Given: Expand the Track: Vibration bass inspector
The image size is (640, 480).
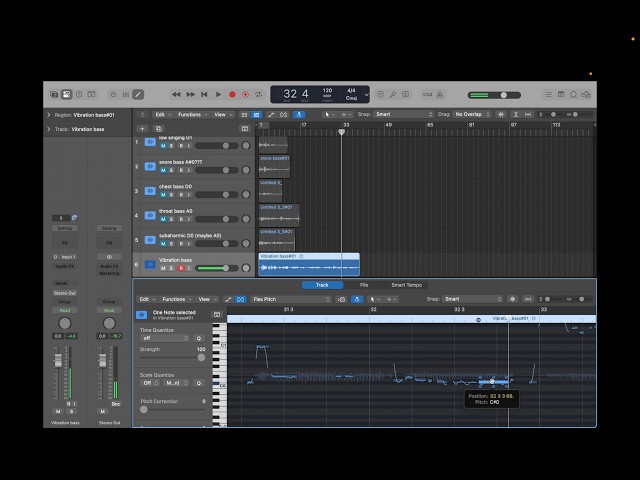Looking at the screenshot, I should coord(49,129).
